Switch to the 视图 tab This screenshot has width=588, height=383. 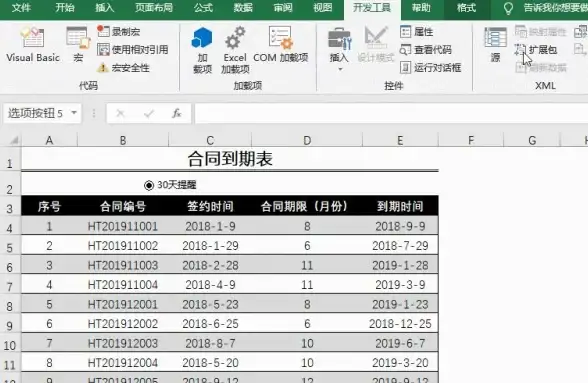(x=322, y=8)
